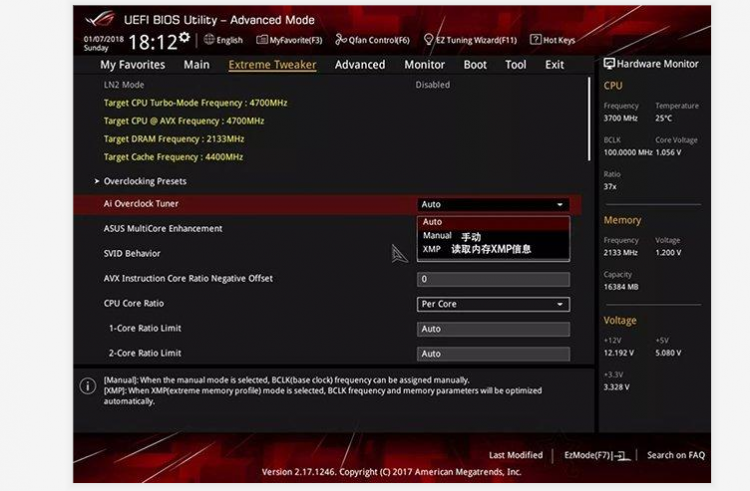Open the Exit tab
Image resolution: width=750 pixels, height=491 pixels.
[554, 65]
